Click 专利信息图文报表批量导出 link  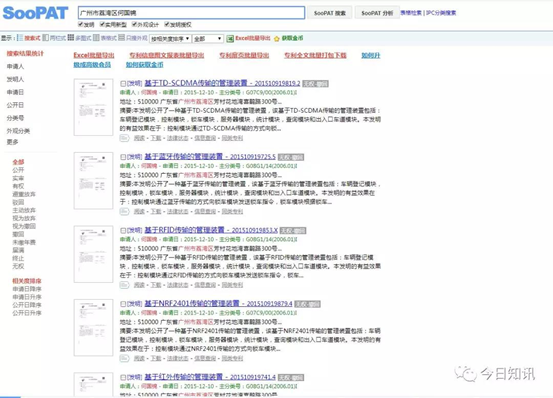167,55
